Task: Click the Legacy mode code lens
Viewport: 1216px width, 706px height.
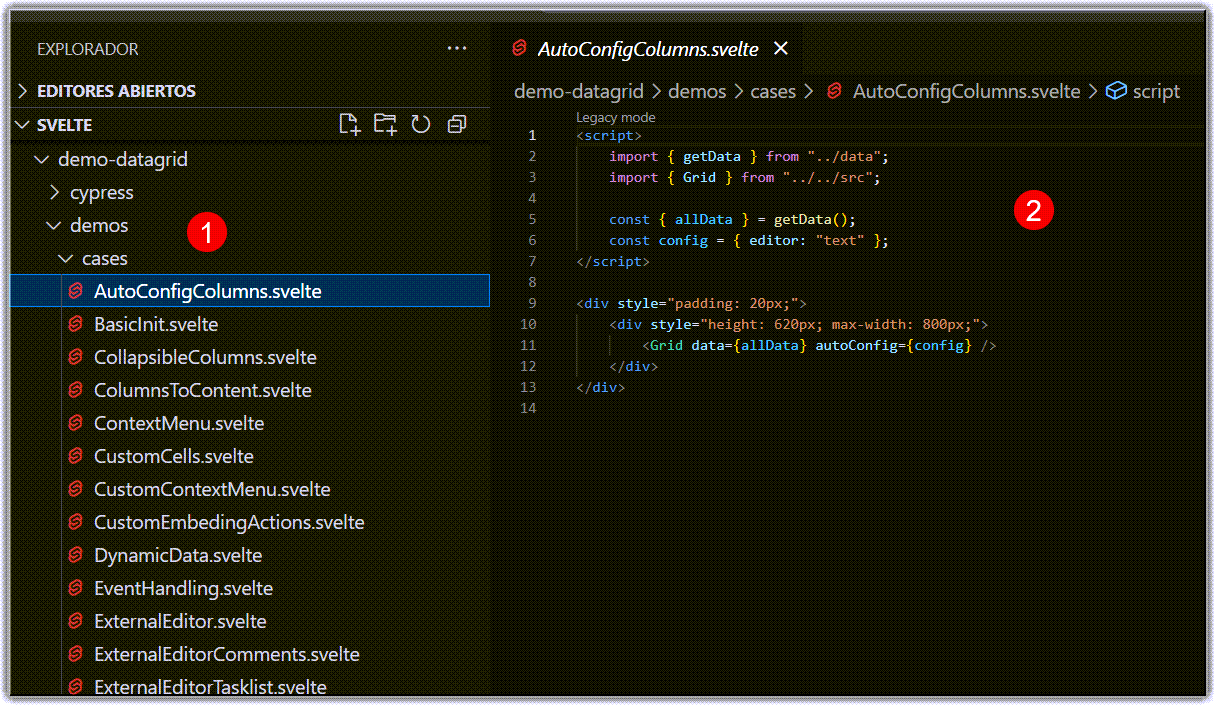Action: (615, 117)
